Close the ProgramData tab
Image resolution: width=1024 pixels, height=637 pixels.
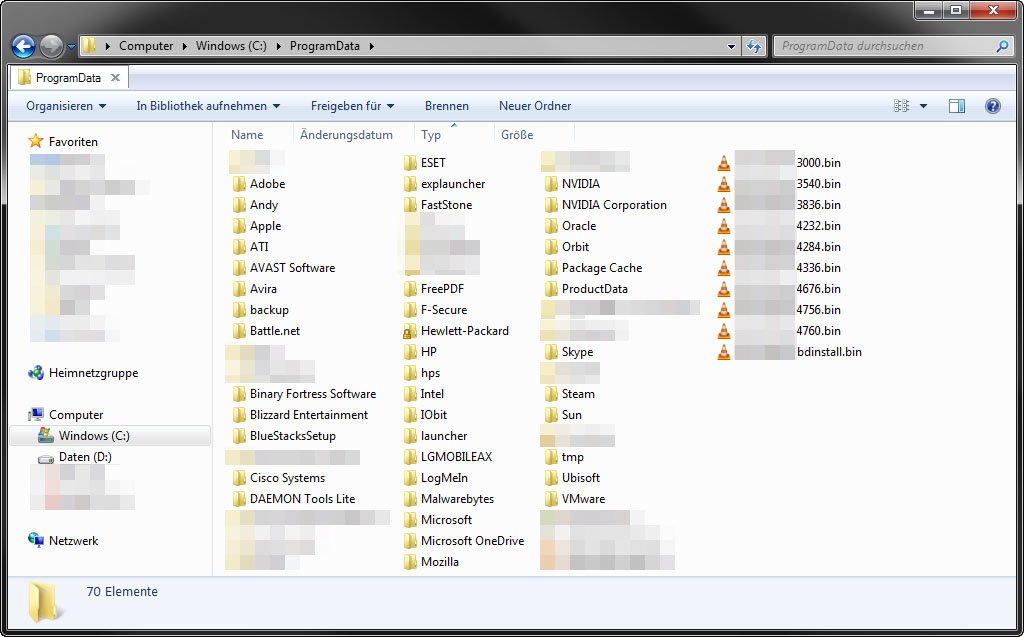(116, 78)
